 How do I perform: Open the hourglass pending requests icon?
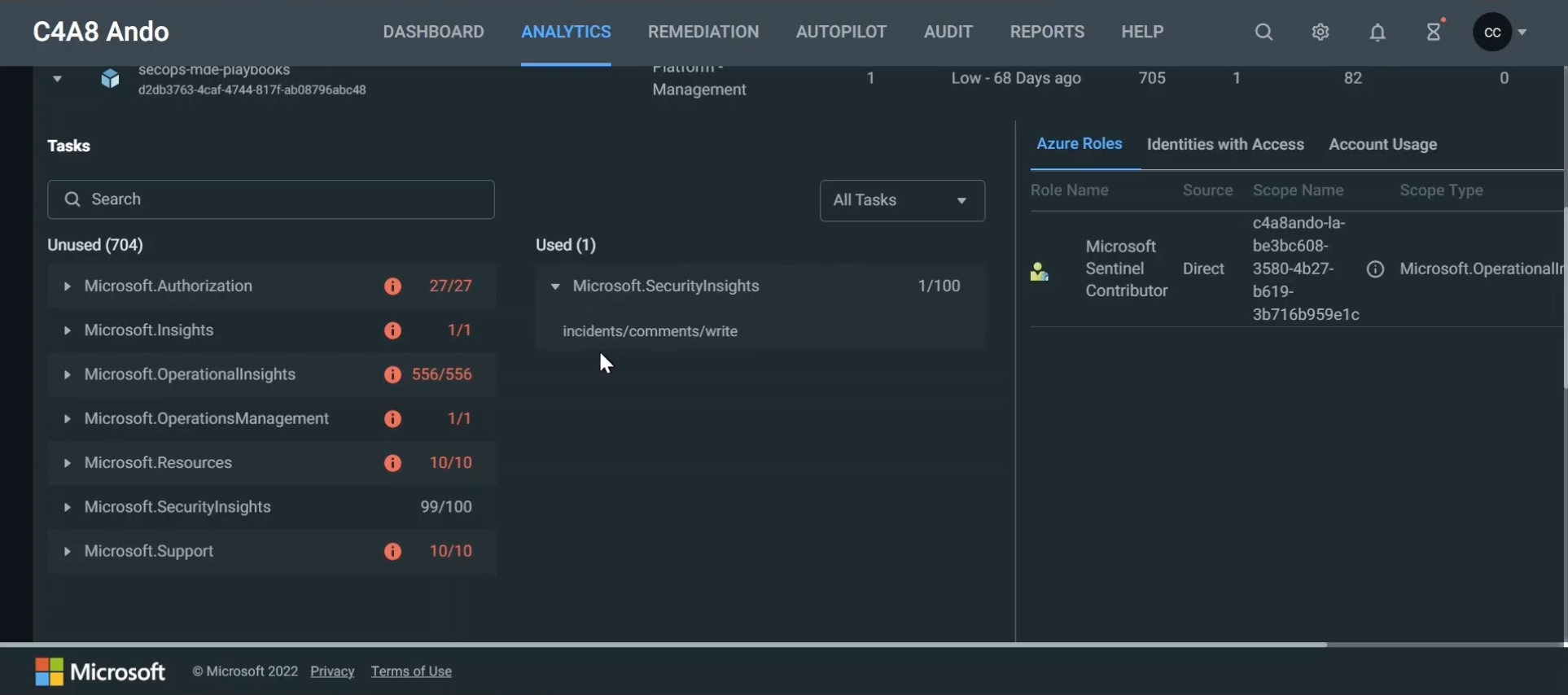click(1434, 31)
